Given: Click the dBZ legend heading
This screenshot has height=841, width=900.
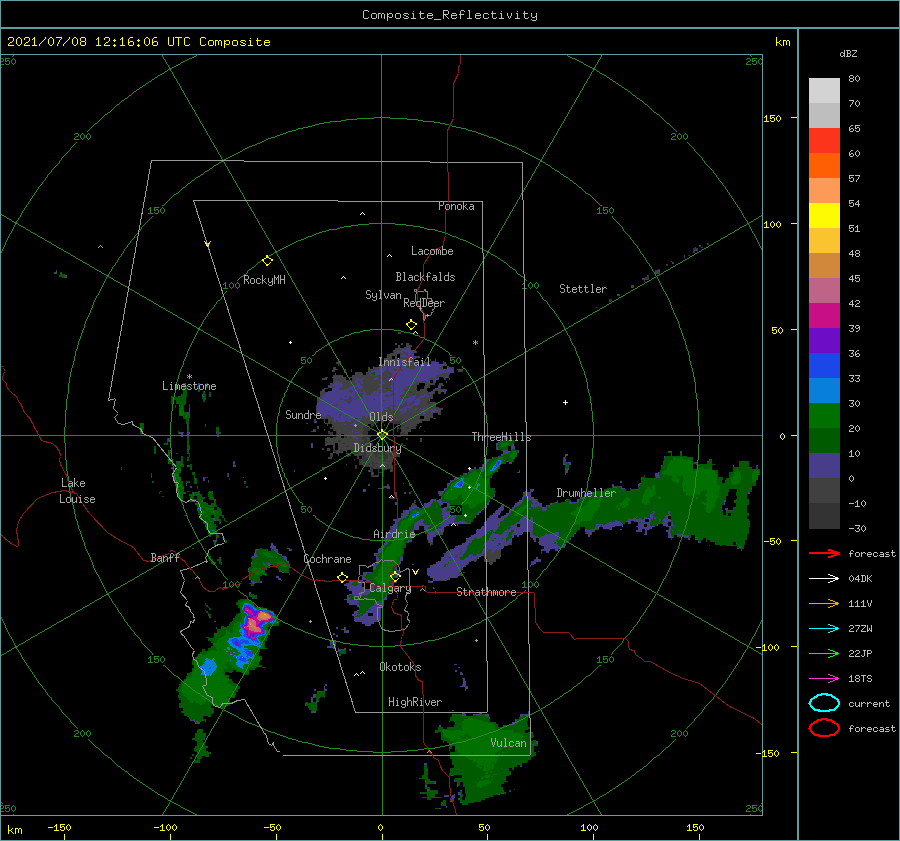Looking at the screenshot, I should 848,54.
